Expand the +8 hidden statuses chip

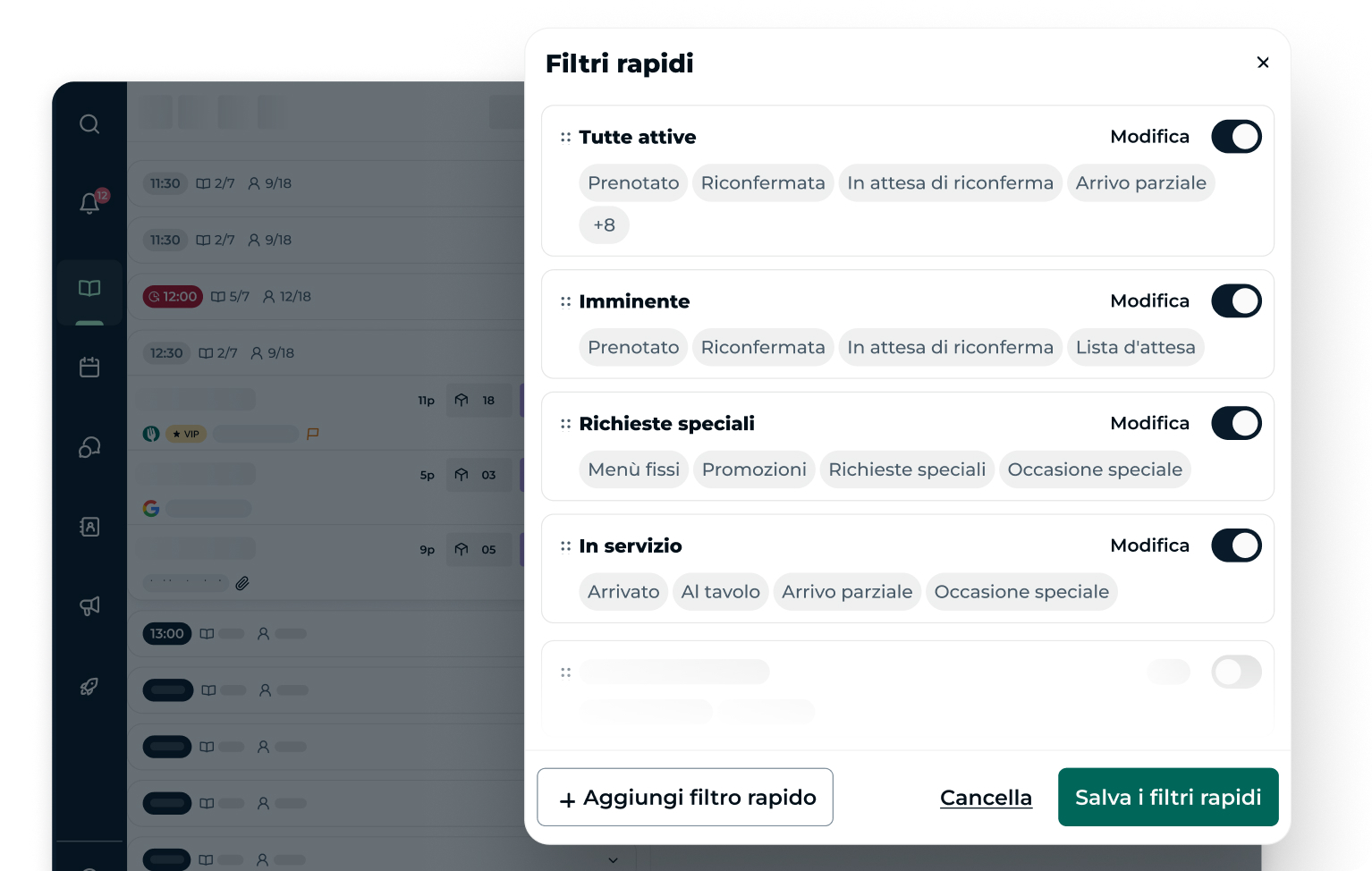[x=604, y=225]
